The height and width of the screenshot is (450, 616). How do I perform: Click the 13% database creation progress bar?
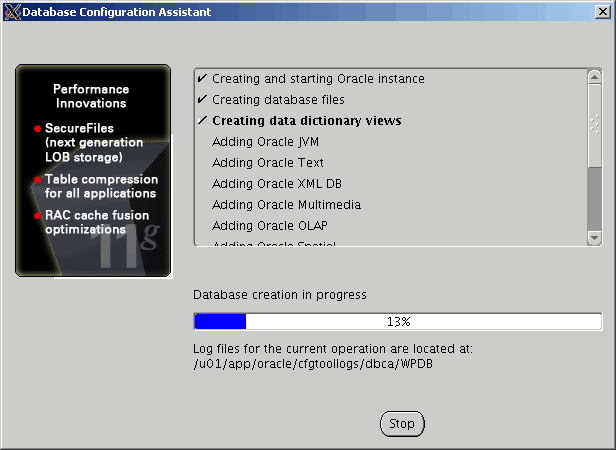tap(397, 321)
